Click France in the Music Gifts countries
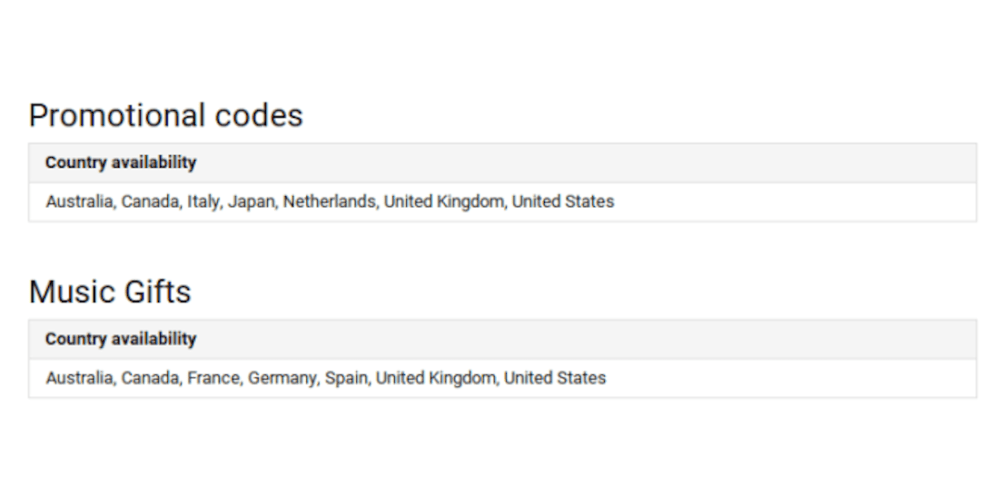The height and width of the screenshot is (504, 999). coord(212,379)
